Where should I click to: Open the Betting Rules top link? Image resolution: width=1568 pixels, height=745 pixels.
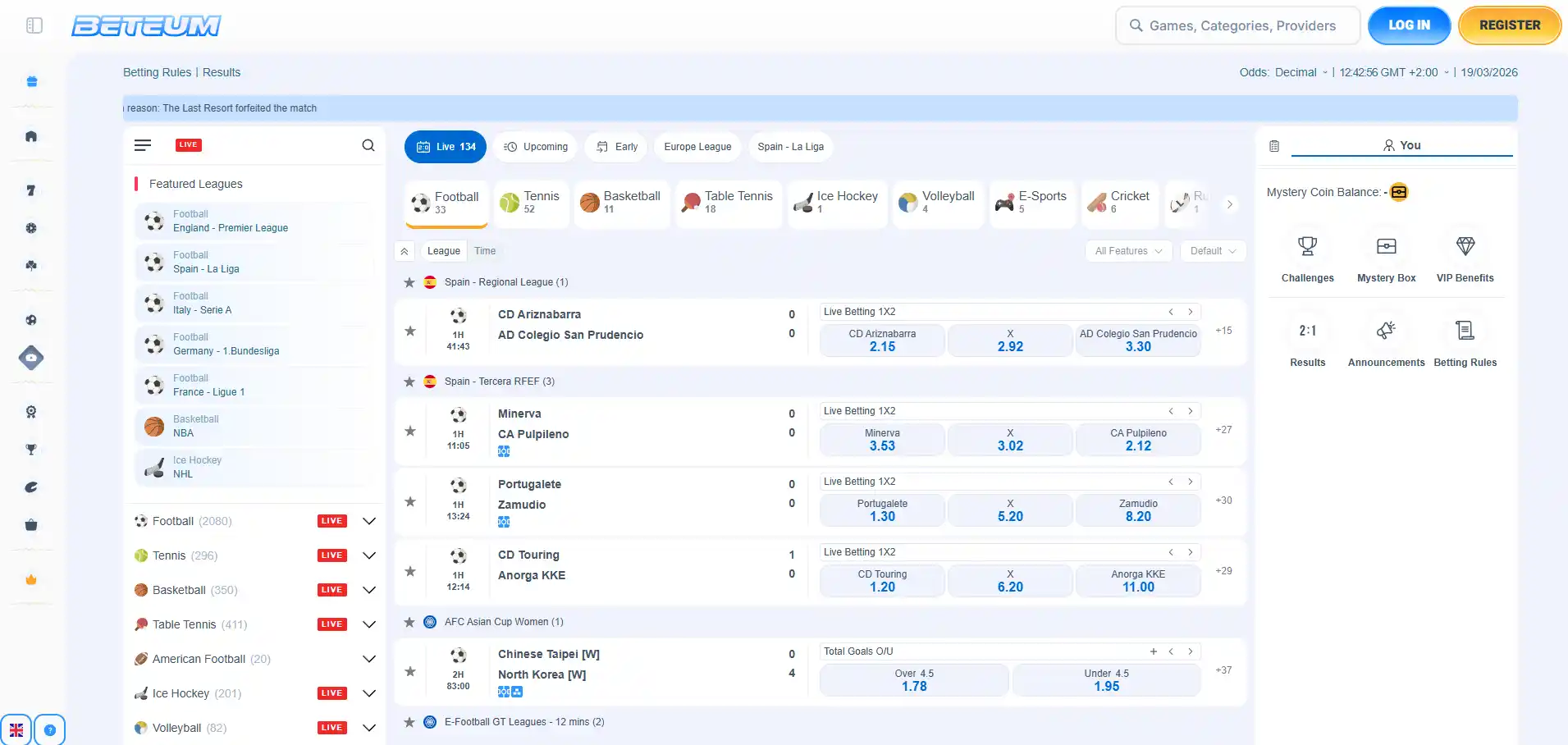(157, 72)
